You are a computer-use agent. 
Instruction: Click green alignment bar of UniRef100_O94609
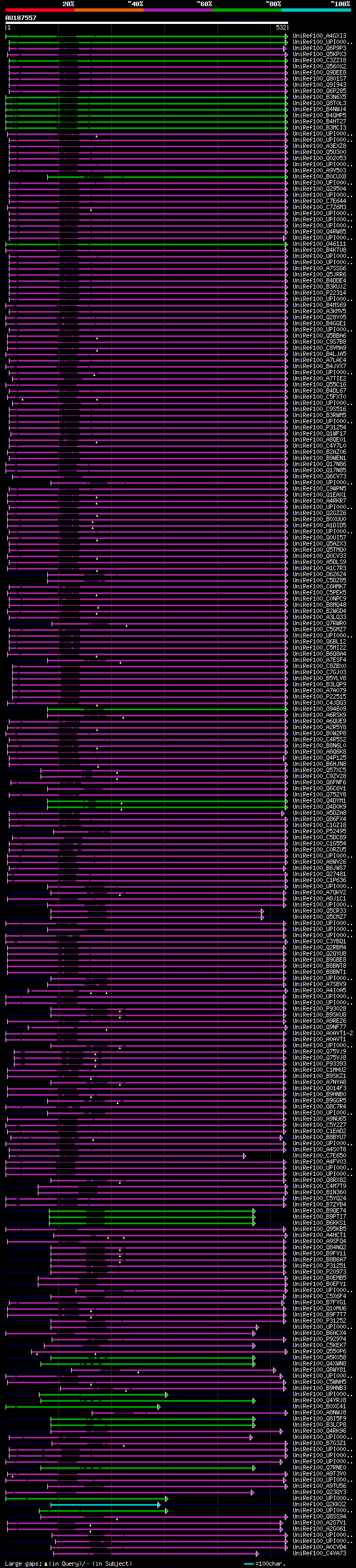[167, 709]
